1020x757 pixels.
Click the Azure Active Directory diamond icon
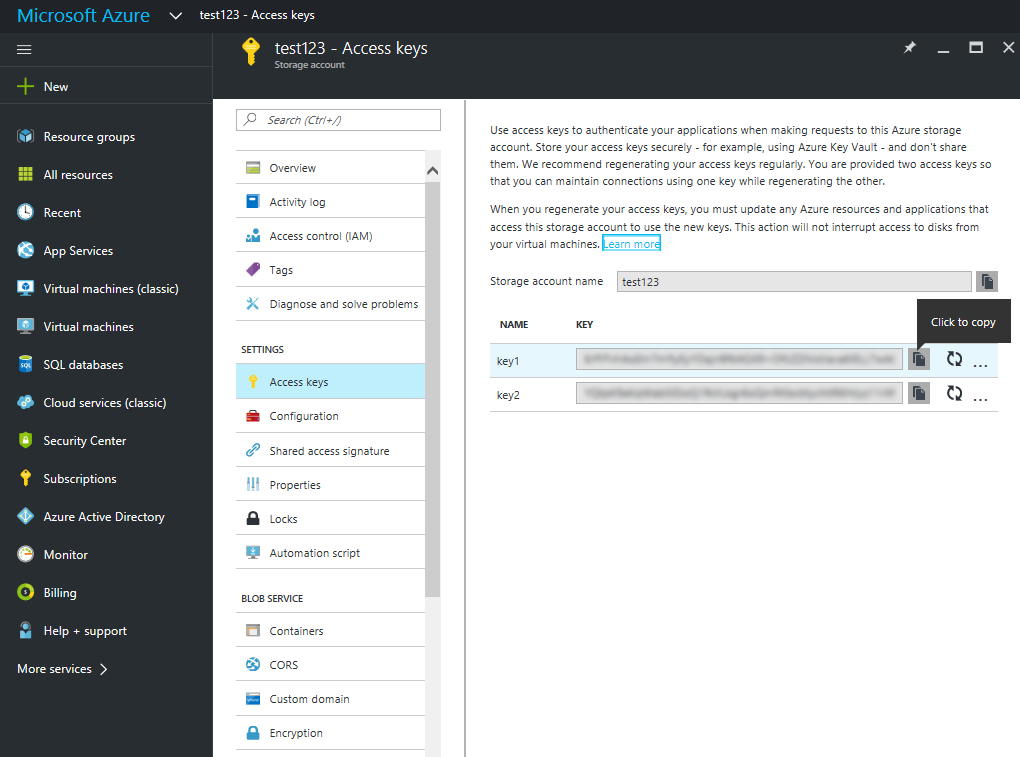coord(25,516)
